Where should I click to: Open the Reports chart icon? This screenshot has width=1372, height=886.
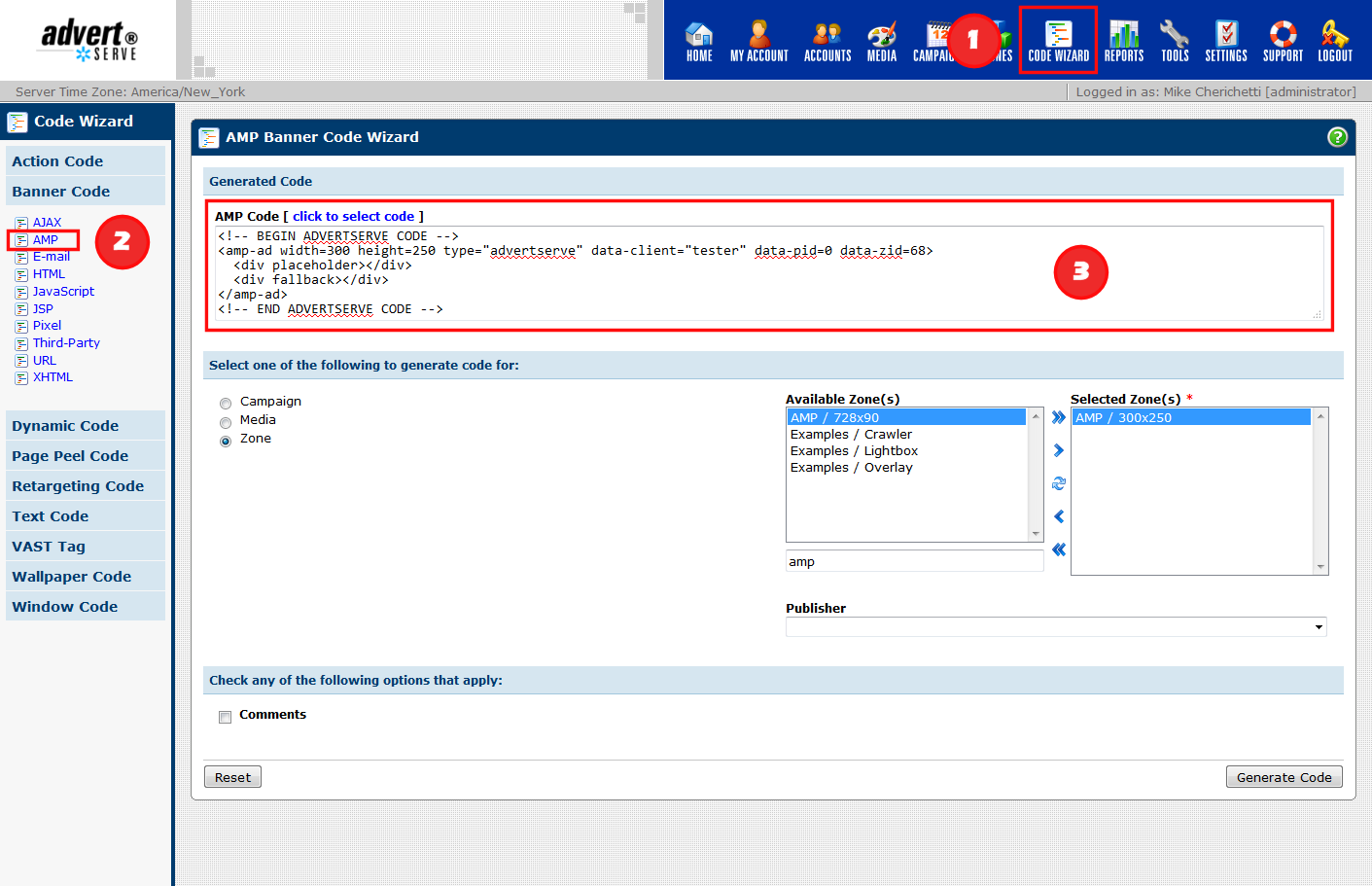(1124, 42)
